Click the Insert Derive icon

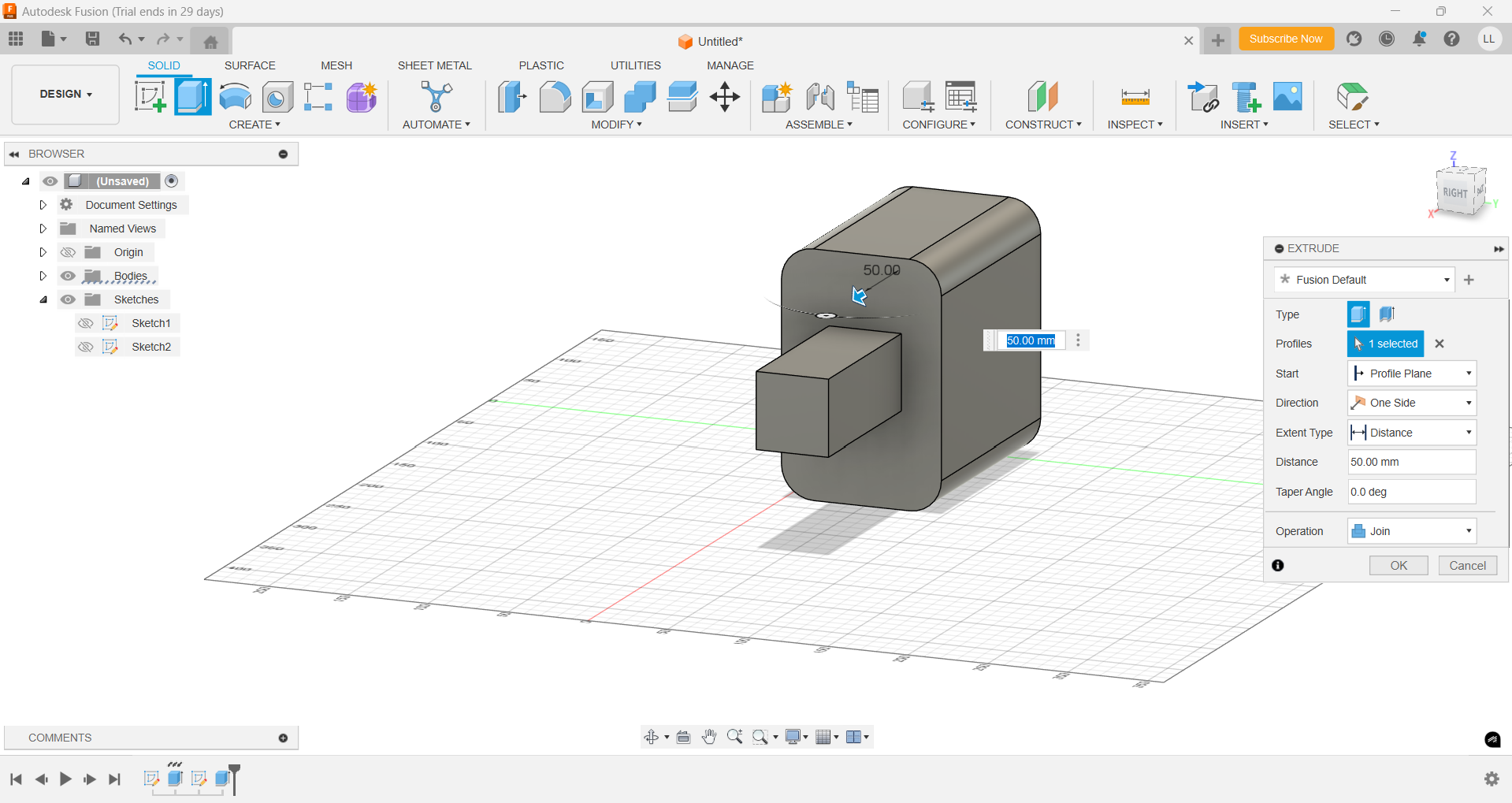tap(1203, 97)
